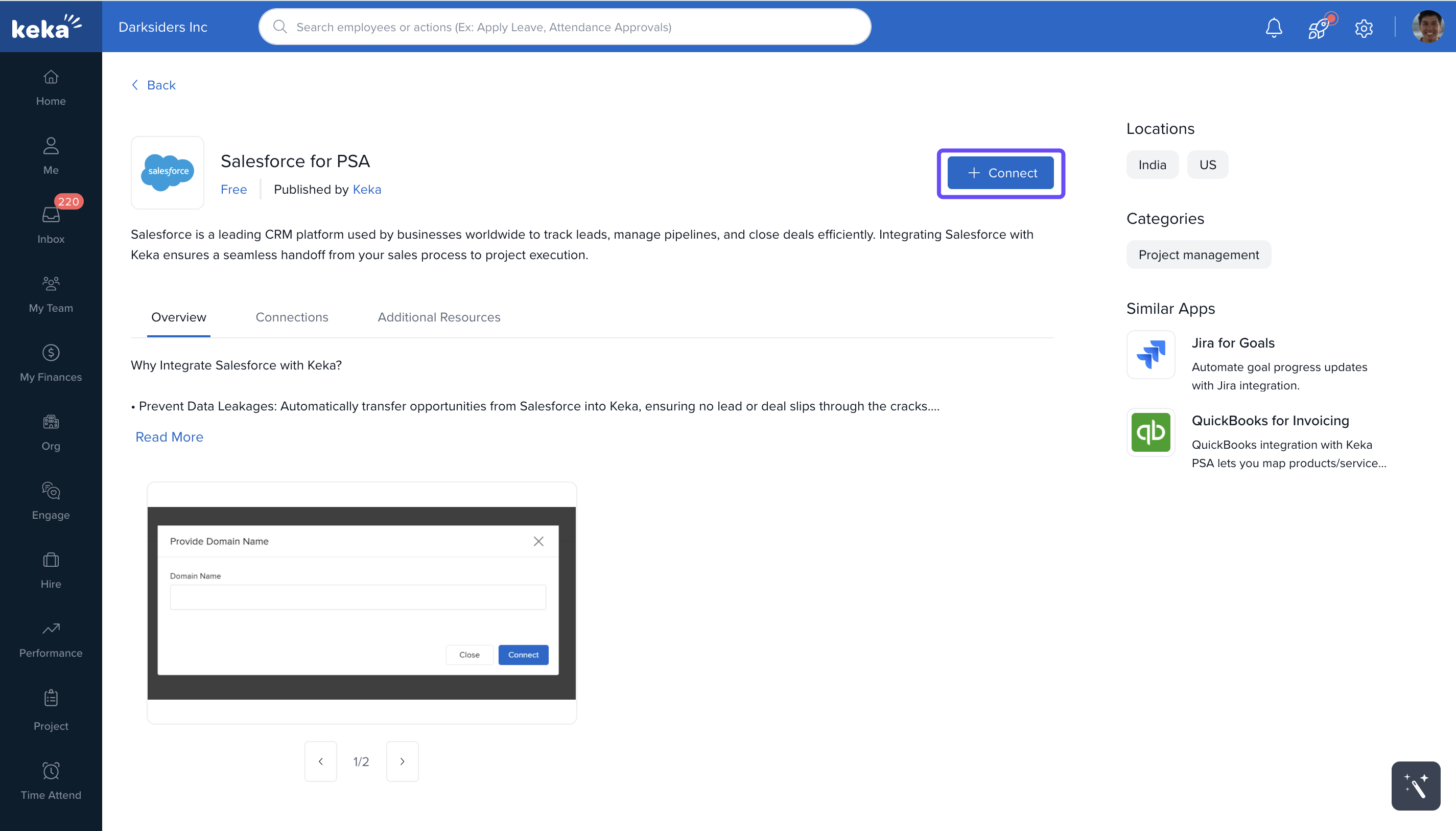The width and height of the screenshot is (1456, 831).
Task: Open the settings gear icon
Action: (1364, 28)
